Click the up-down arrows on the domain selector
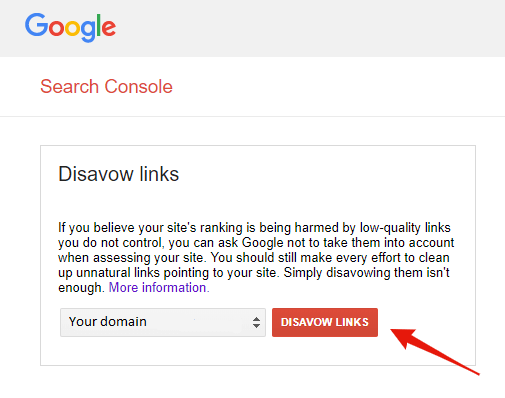 tap(256, 322)
